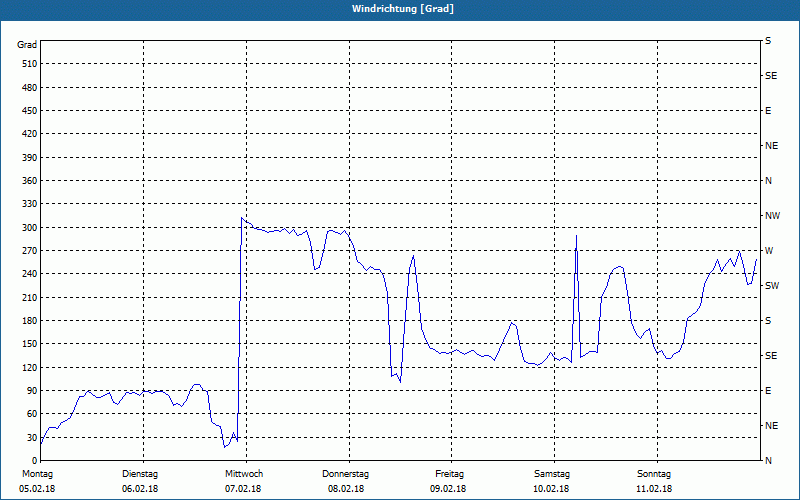Select the 0 y-axis value
The height and width of the screenshot is (500, 800).
pos(35,461)
